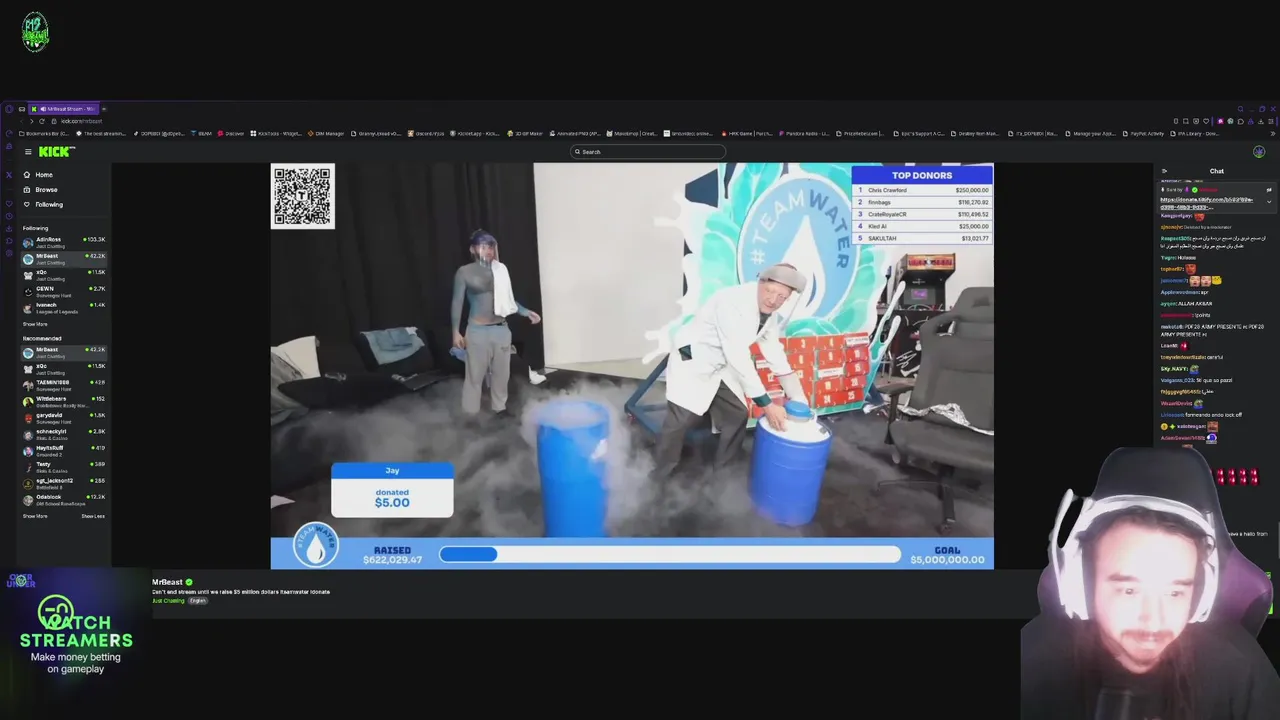Open garydavid channel in Recommended
The width and height of the screenshot is (1280, 720).
(64, 417)
